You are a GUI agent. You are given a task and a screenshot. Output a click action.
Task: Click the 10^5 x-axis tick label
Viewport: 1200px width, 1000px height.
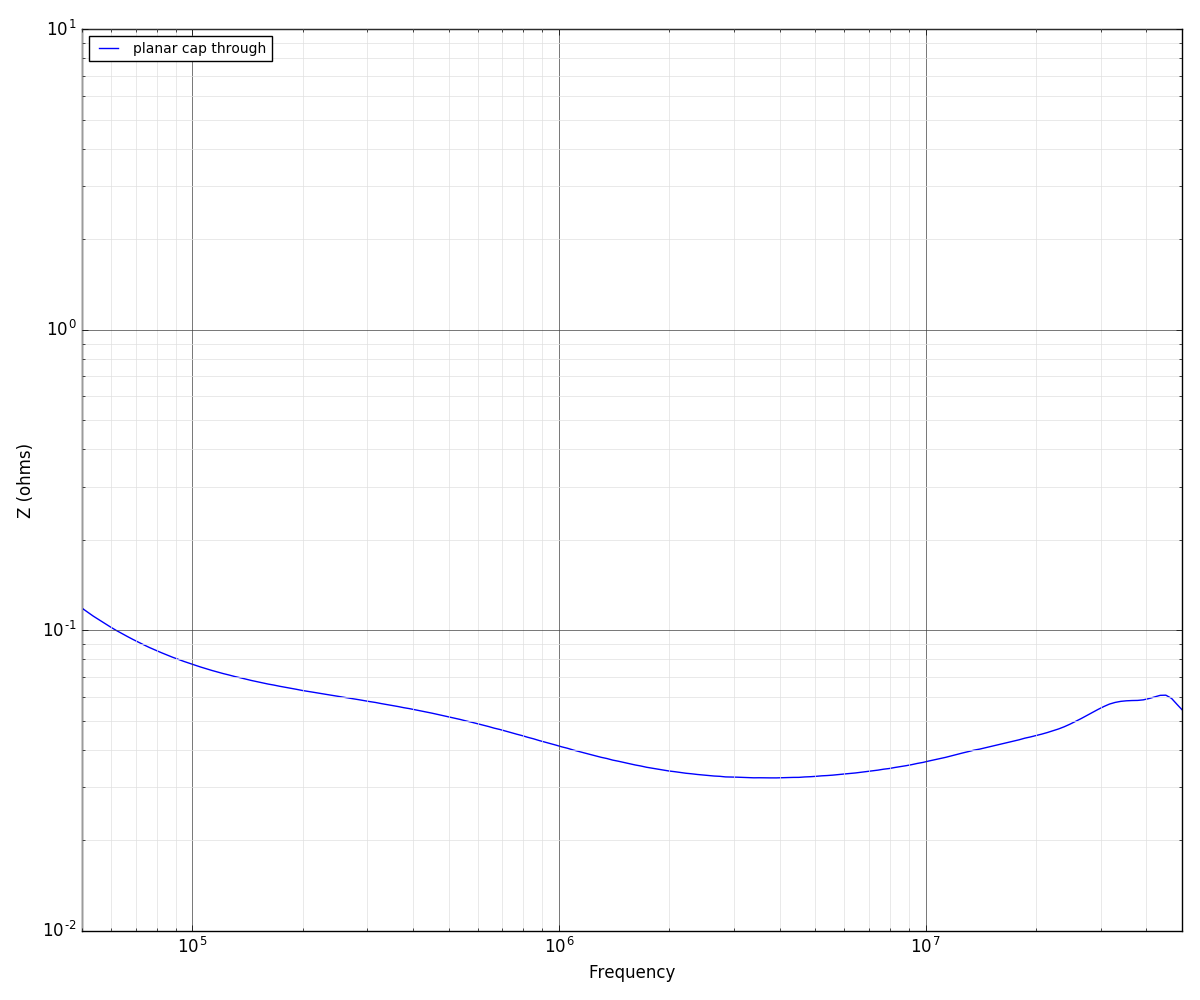[x=192, y=945]
